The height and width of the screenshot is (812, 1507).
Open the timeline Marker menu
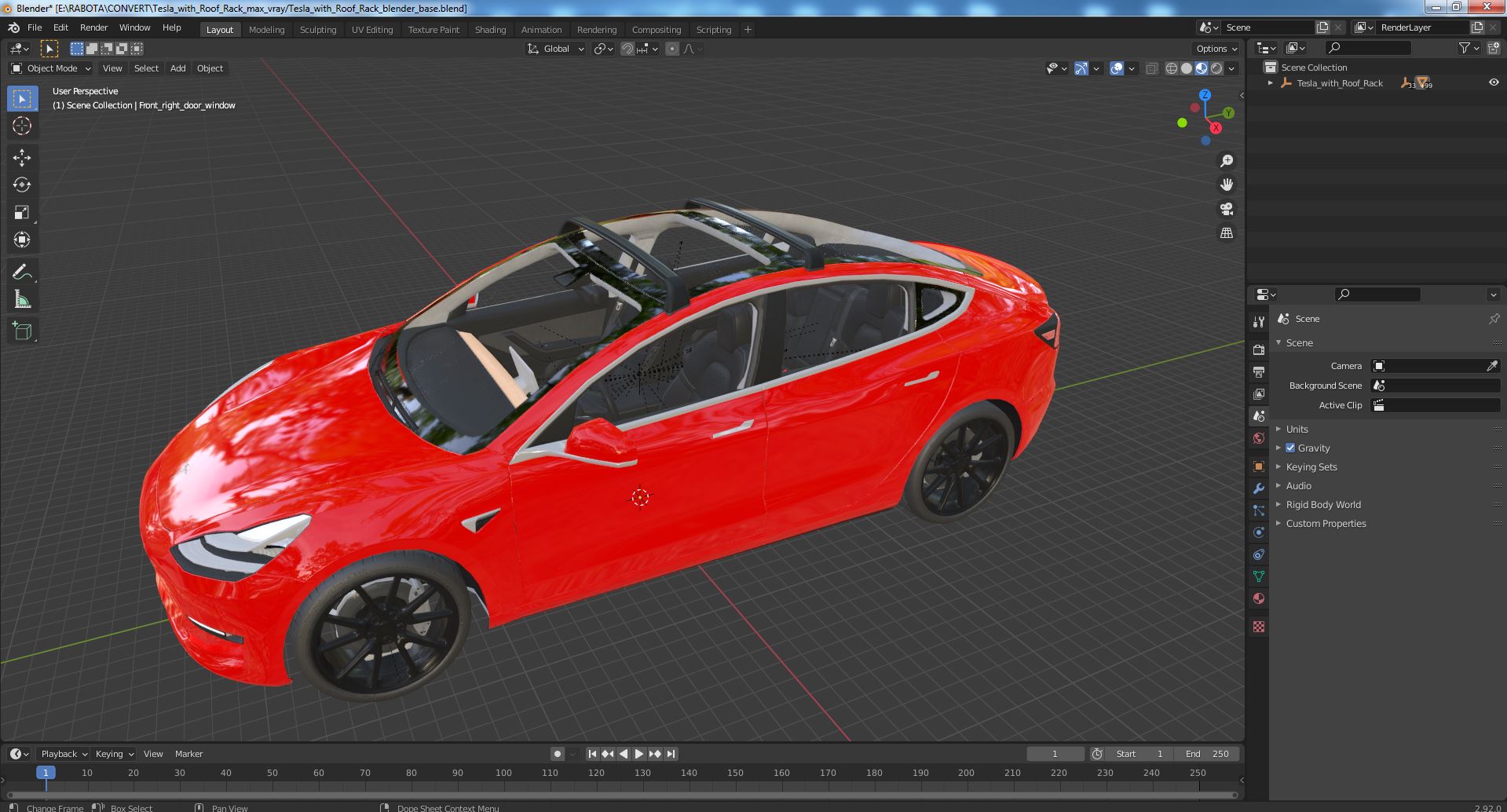pos(188,754)
